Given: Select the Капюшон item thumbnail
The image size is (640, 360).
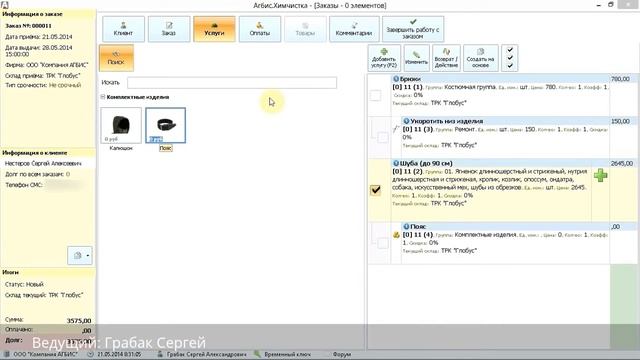Looking at the screenshot, I should tap(121, 125).
